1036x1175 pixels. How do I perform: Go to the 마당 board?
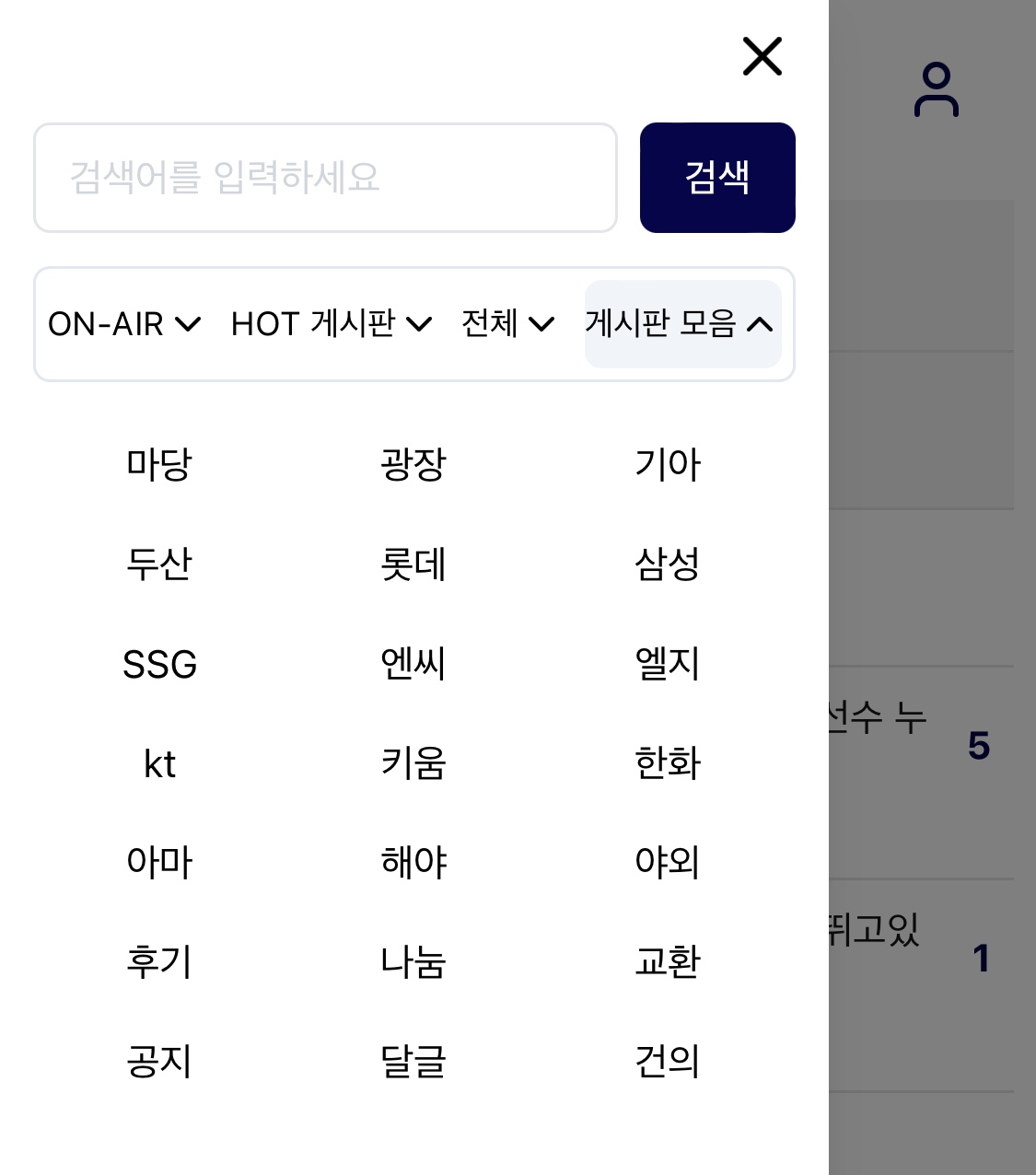(159, 464)
